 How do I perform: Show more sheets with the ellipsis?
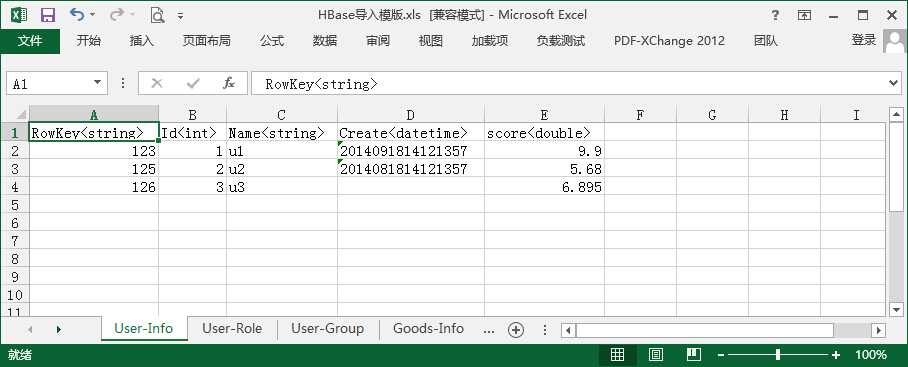(489, 331)
